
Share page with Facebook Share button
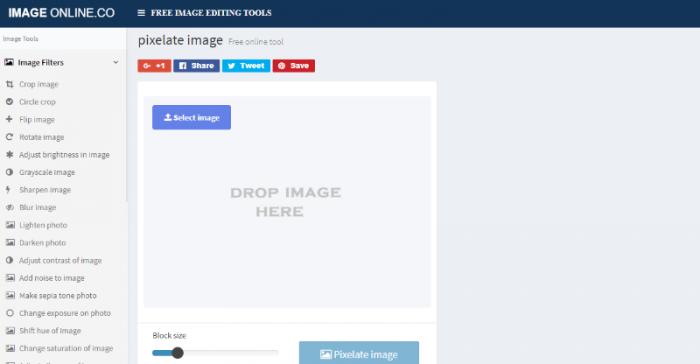[196, 66]
